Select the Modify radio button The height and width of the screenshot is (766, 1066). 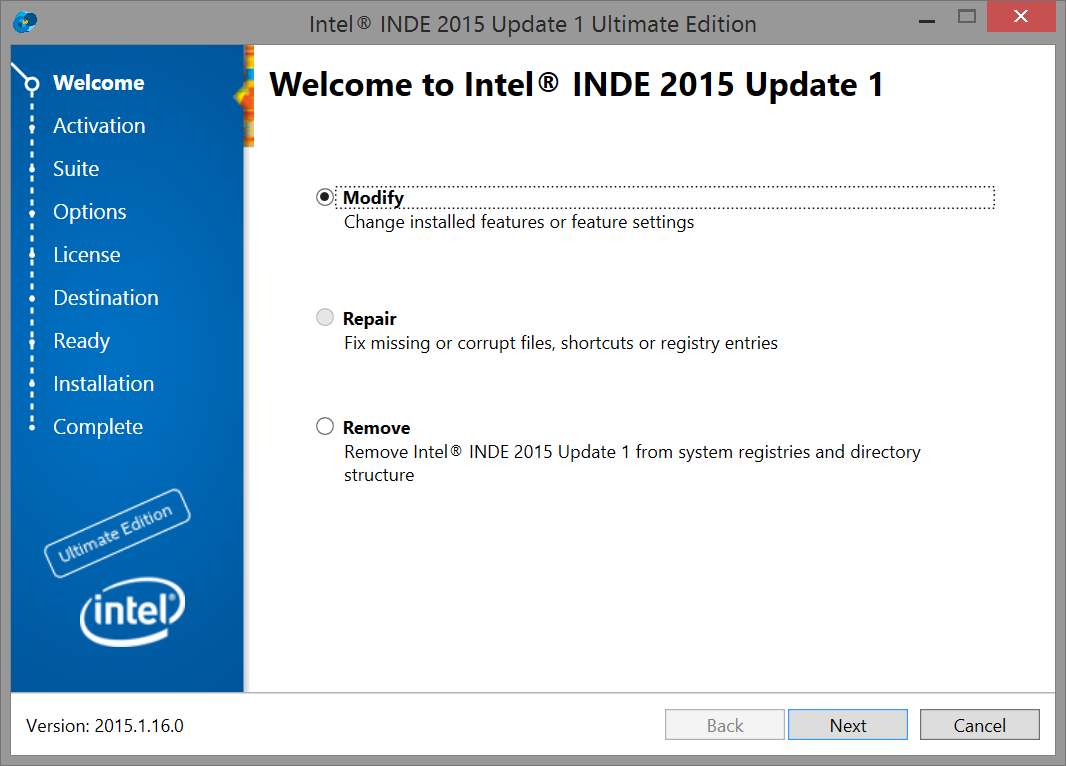pos(325,197)
